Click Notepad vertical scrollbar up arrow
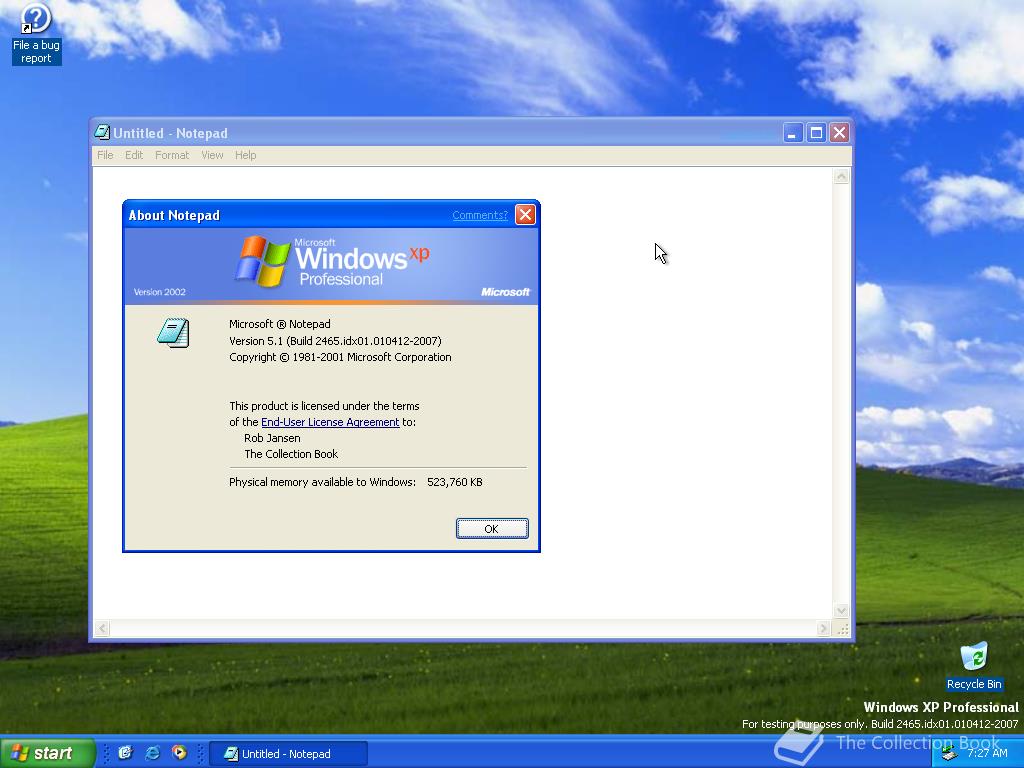This screenshot has height=768, width=1024. click(841, 176)
